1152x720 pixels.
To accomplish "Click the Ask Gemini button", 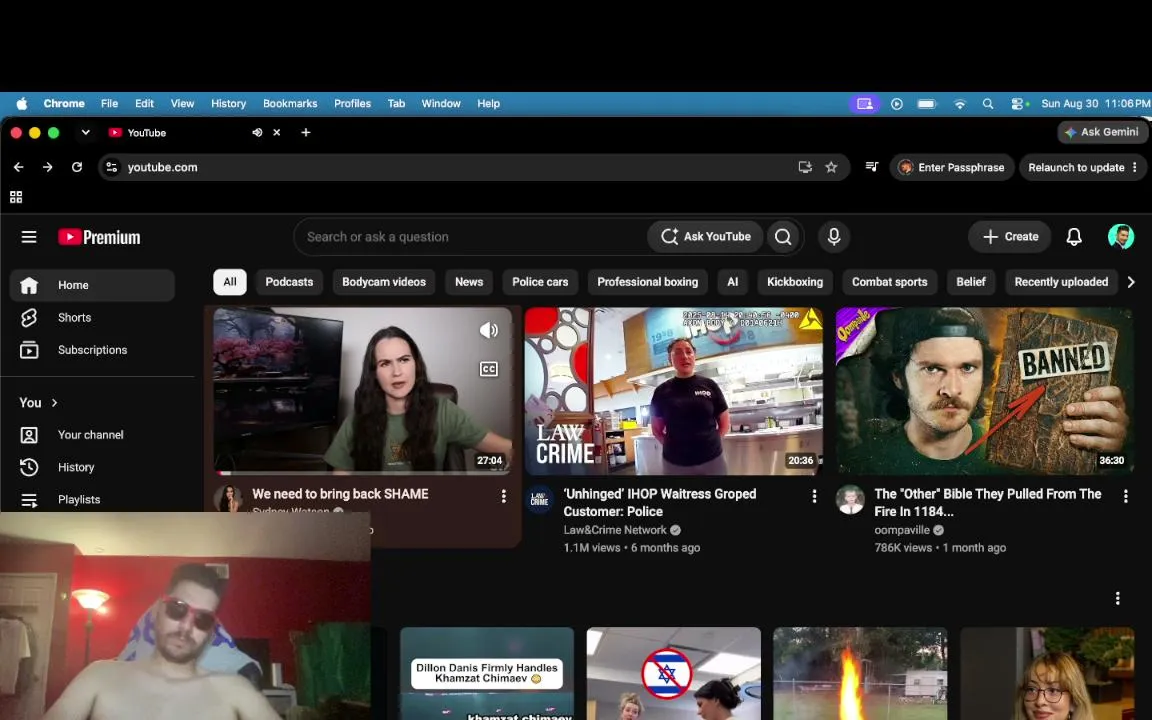I will 1102,132.
